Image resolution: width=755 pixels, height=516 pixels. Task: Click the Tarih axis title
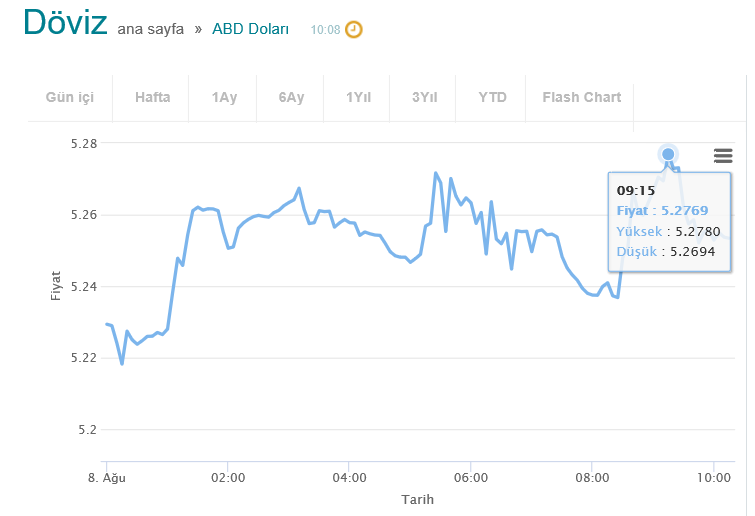pos(417,499)
